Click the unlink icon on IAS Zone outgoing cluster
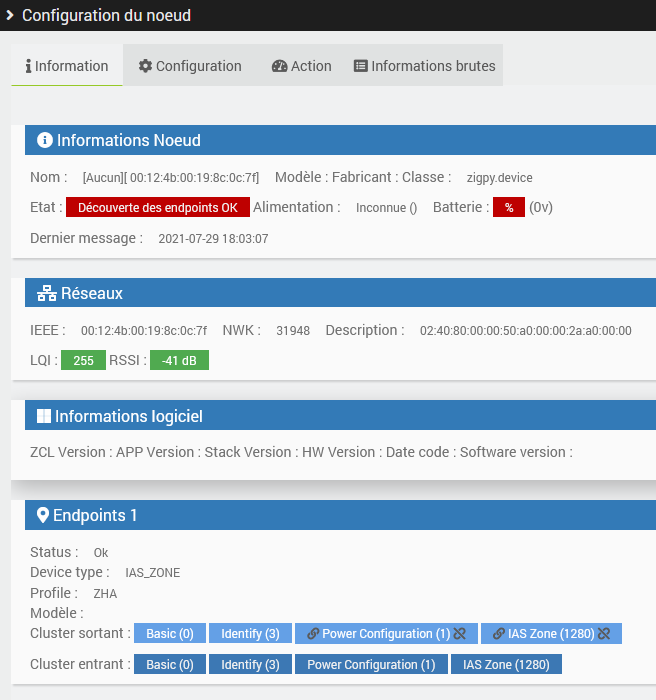The height and width of the screenshot is (700, 656). (x=604, y=633)
